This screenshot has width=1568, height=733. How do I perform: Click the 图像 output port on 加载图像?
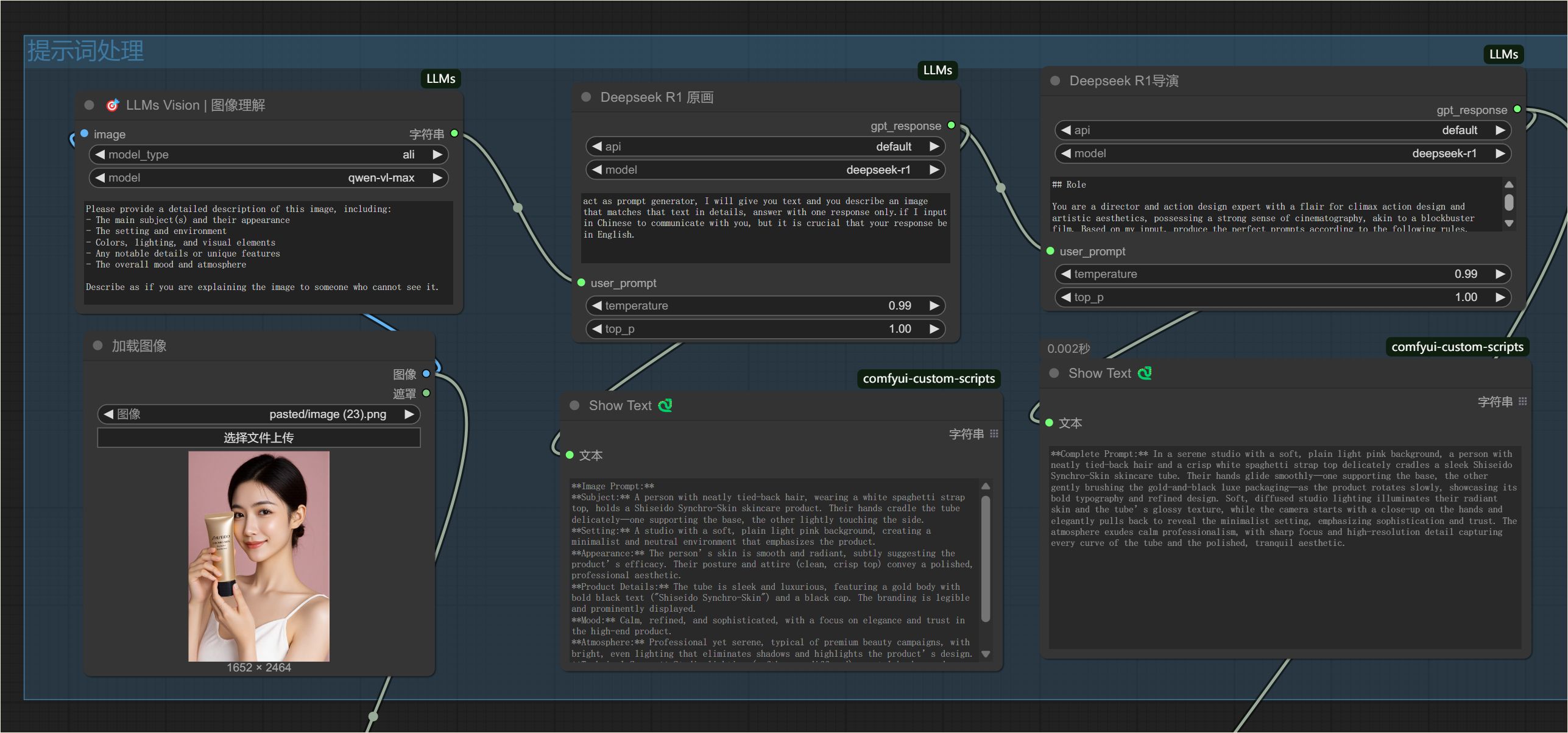(426, 374)
